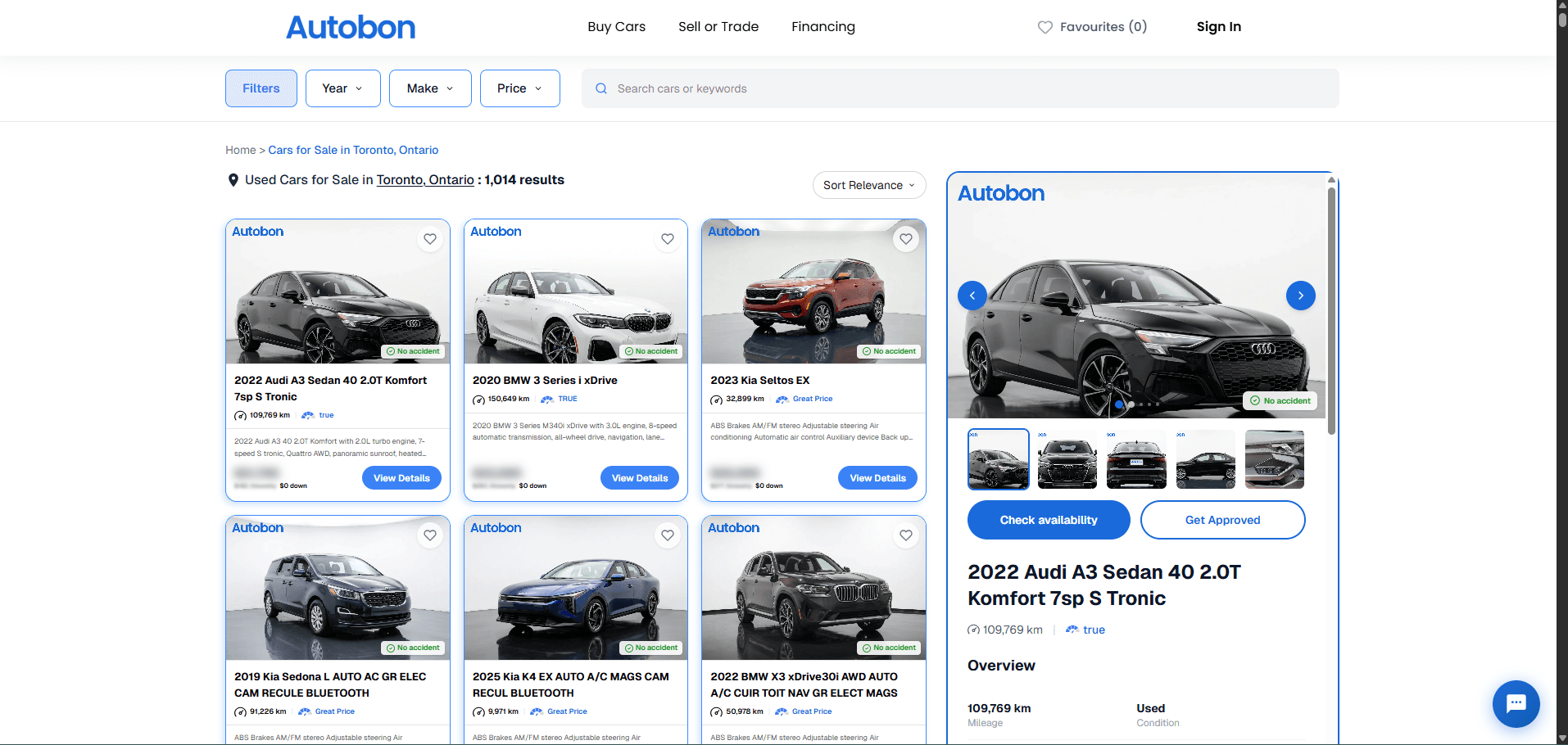Open the Year filter dropdown
This screenshot has height=745, width=1568.
click(x=342, y=88)
